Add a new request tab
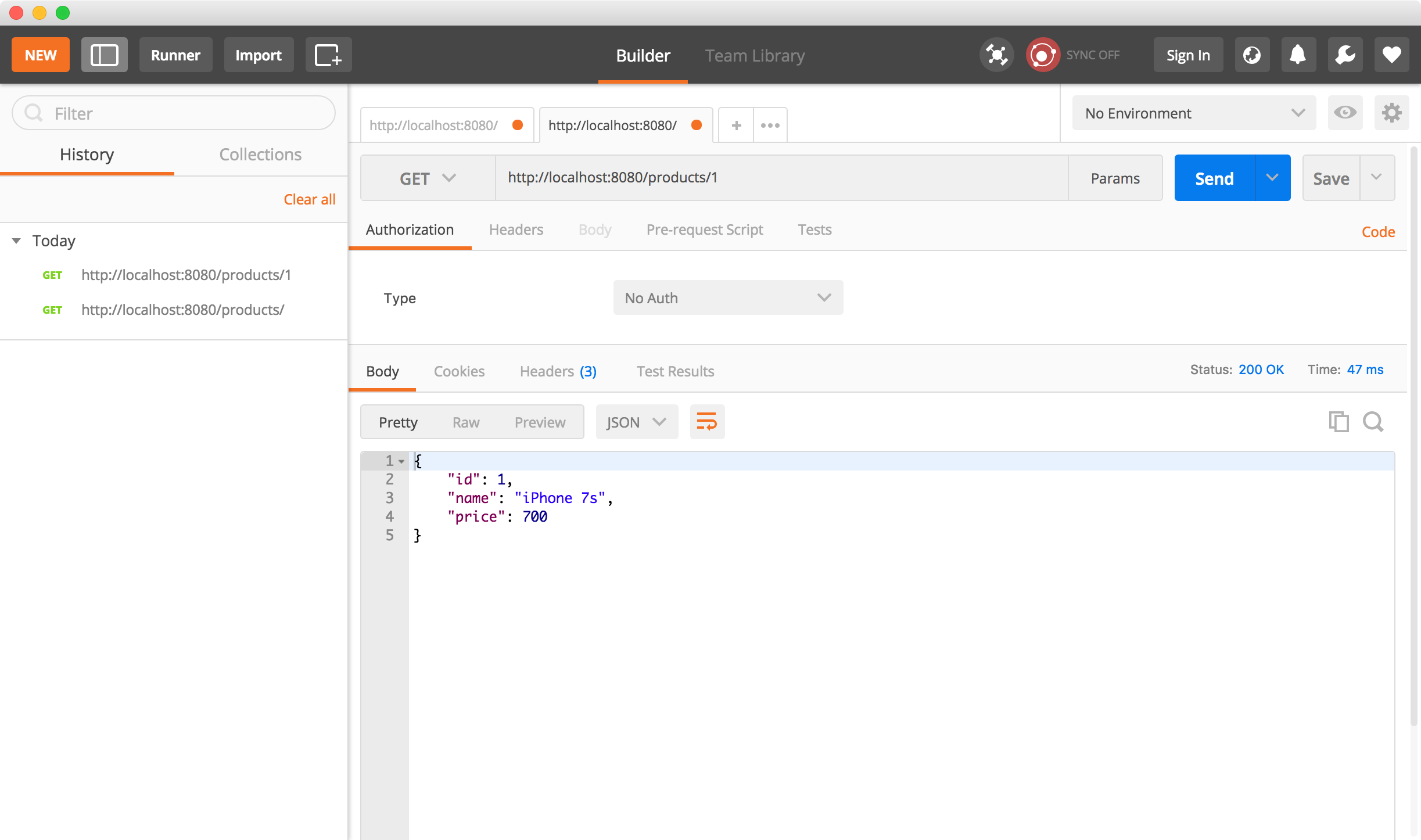This screenshot has width=1421, height=840. [736, 125]
